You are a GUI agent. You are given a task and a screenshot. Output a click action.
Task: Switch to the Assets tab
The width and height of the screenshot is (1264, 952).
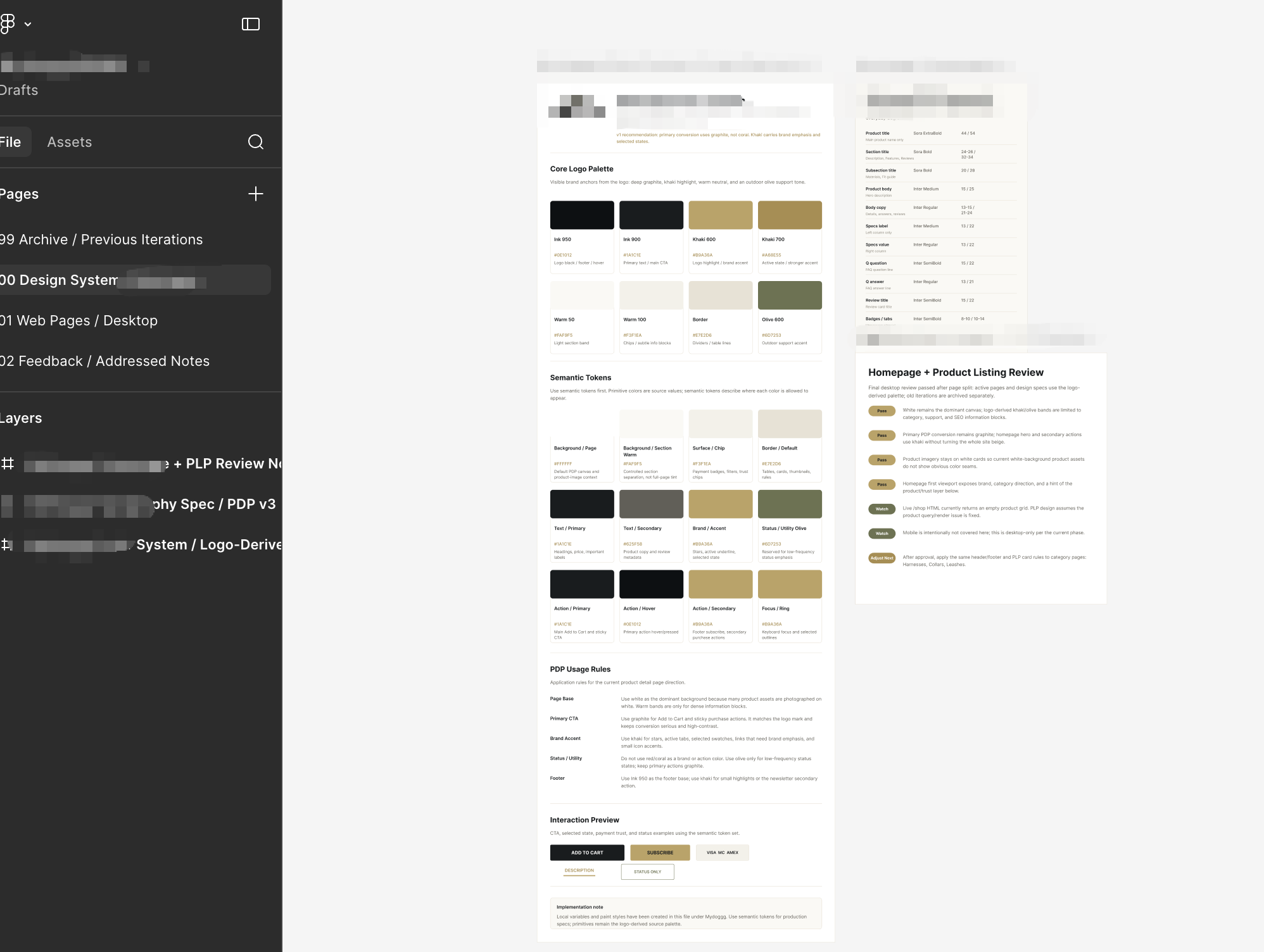(x=70, y=142)
